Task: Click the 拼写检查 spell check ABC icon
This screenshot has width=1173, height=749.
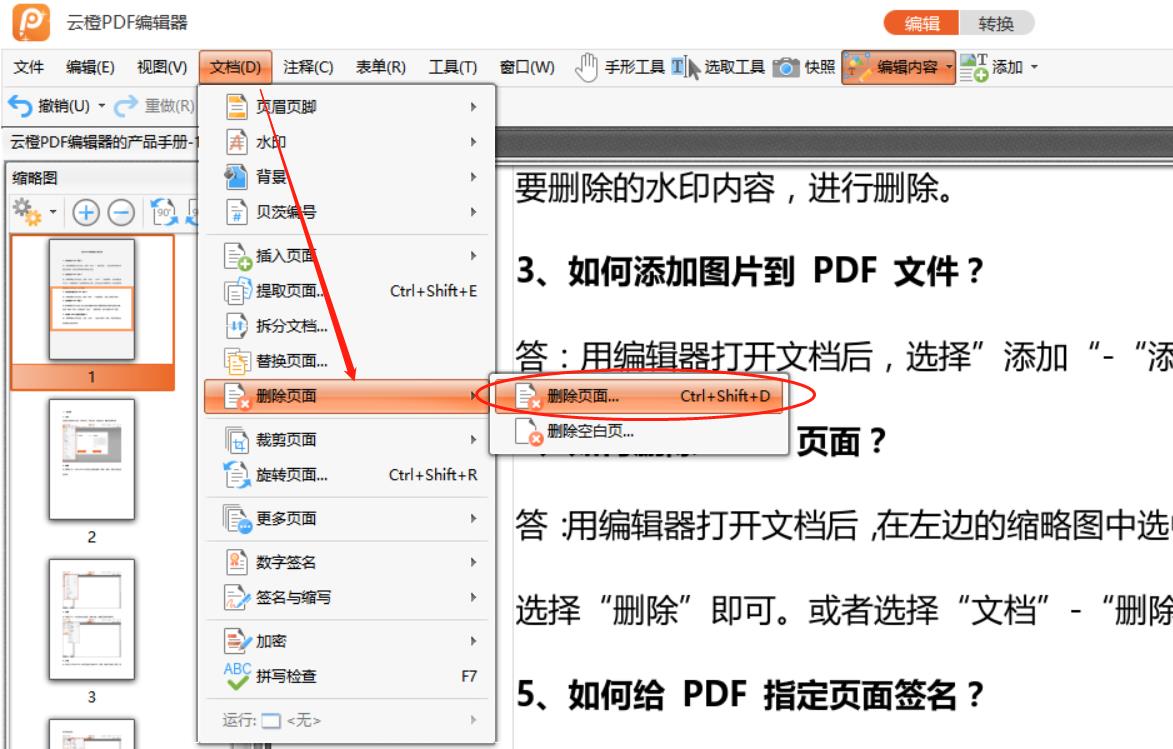Action: (x=237, y=676)
